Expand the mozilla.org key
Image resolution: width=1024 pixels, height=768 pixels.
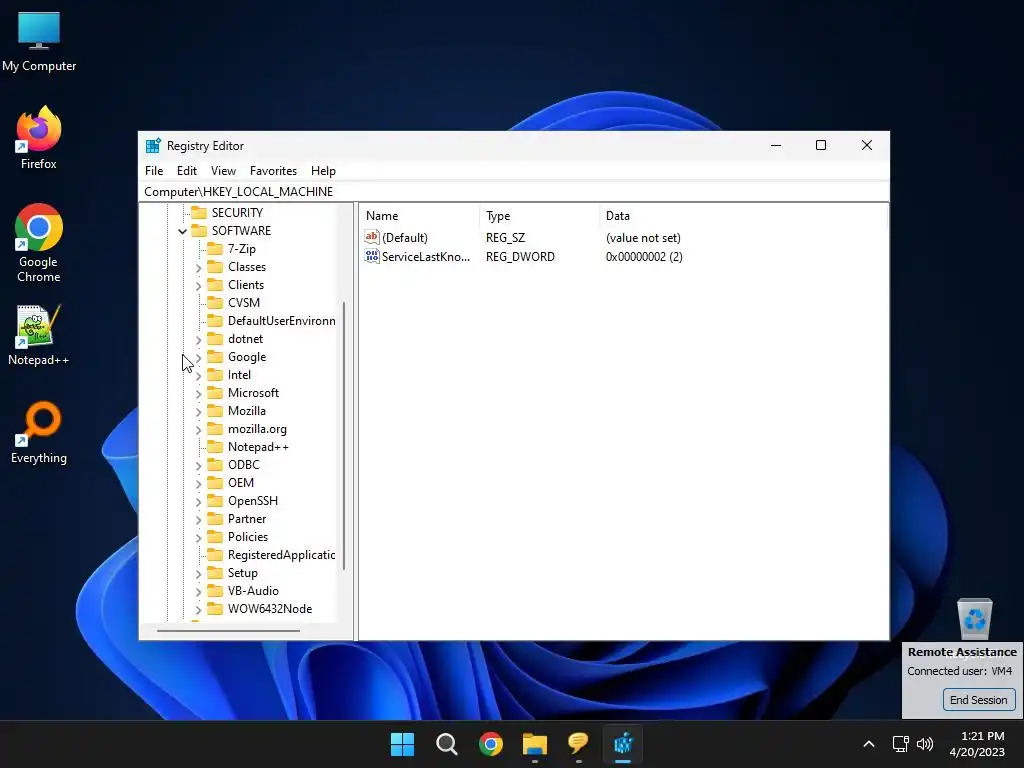point(199,430)
